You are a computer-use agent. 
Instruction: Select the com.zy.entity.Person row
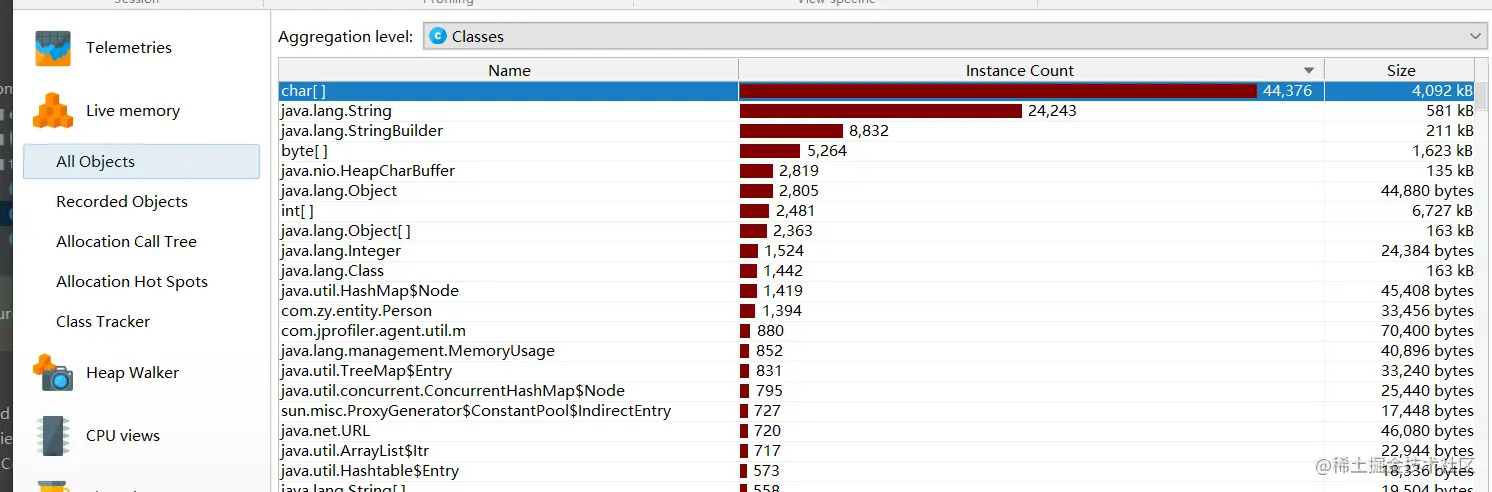coord(878,311)
